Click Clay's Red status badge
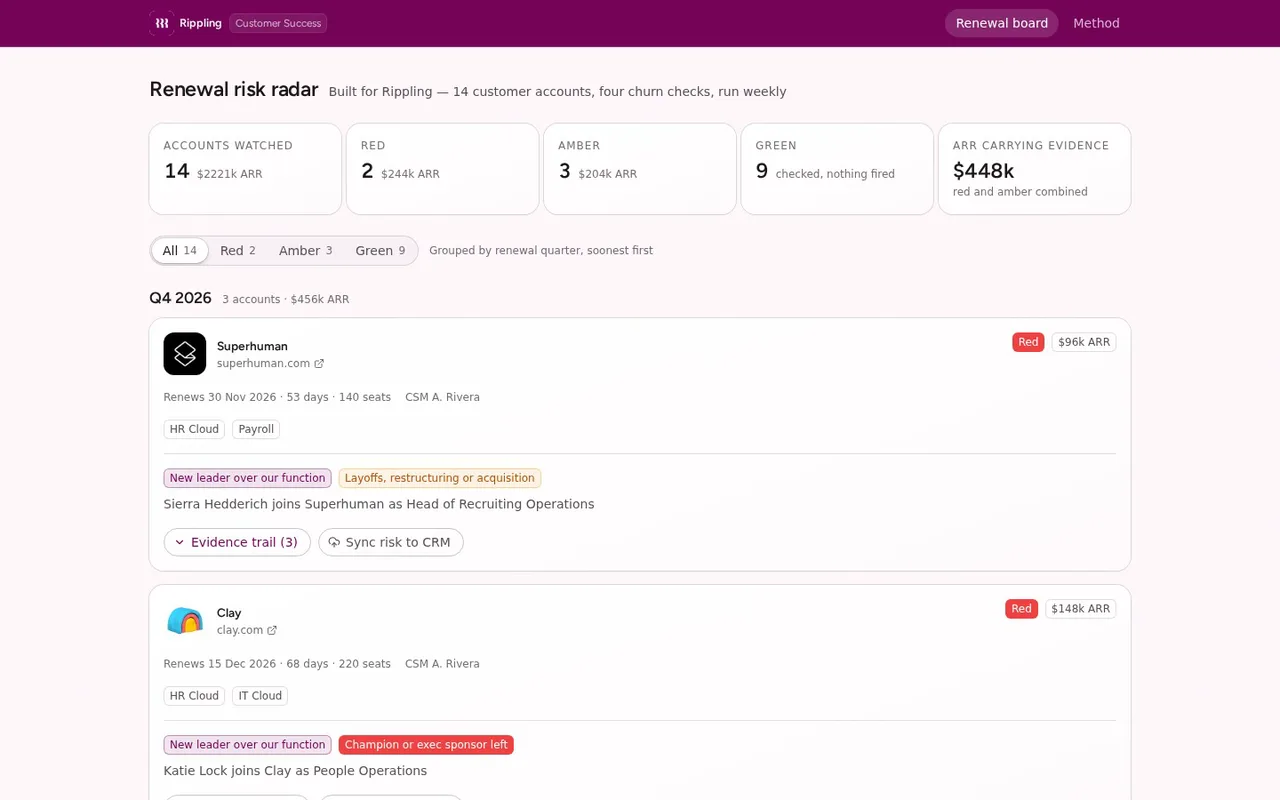 coord(1021,609)
